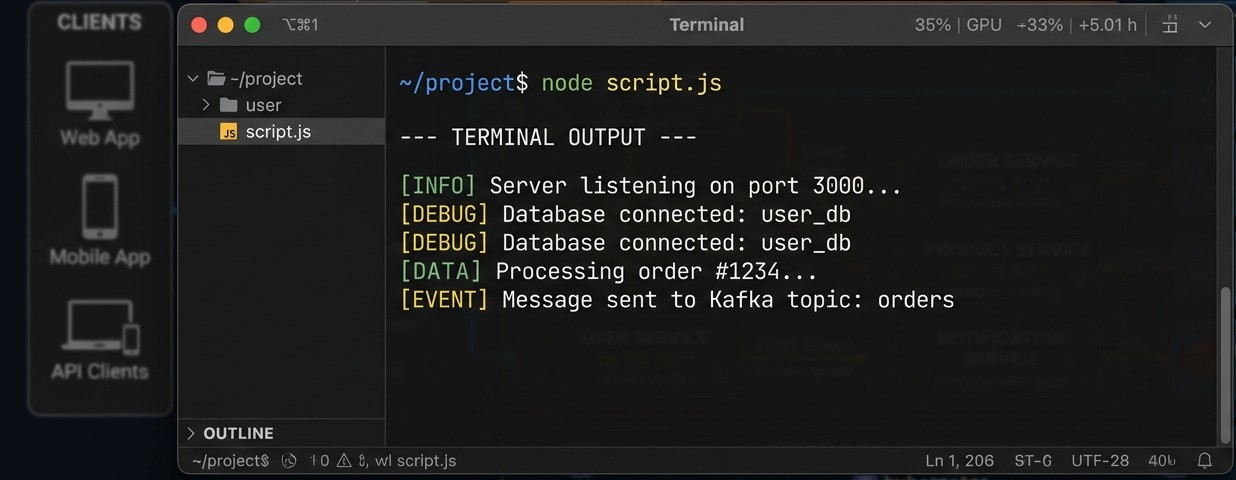Click the split layout icon in title bar
The image size is (1236, 480).
[x=1170, y=25]
